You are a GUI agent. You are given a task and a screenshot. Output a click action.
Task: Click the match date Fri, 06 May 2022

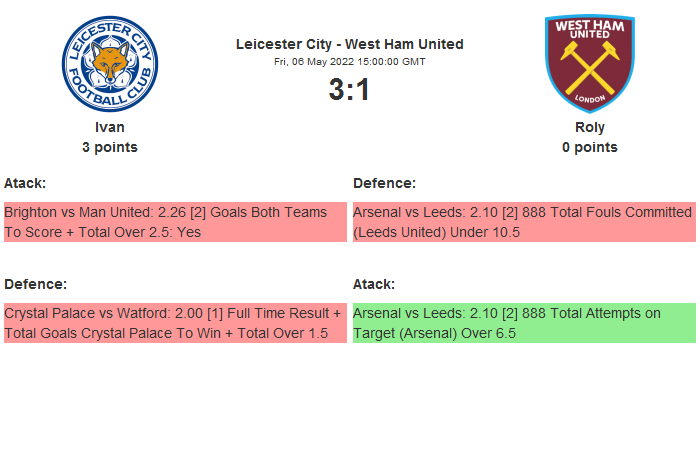(x=349, y=61)
